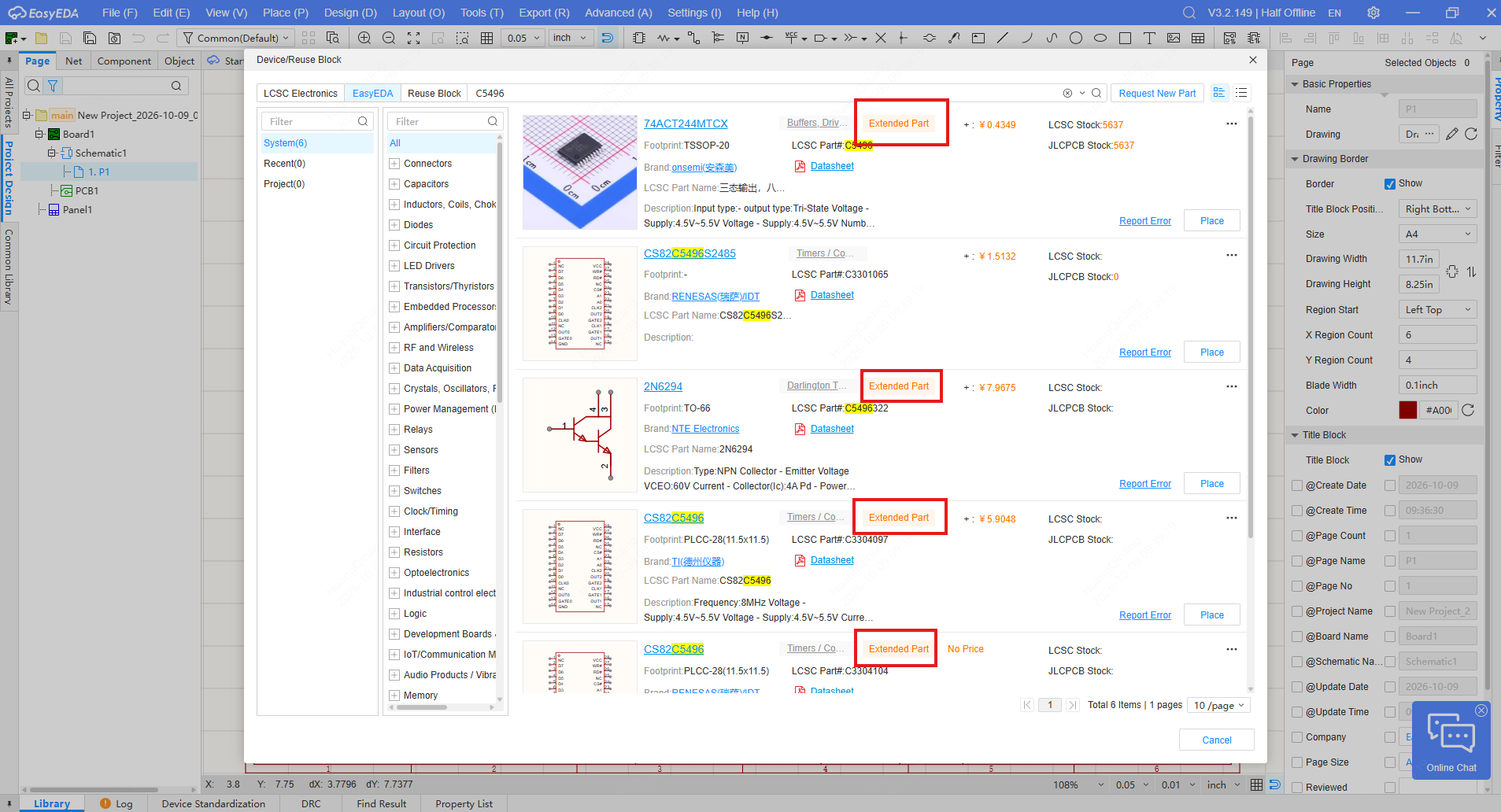Select the Text tool icon
This screenshot has height=812, width=1501.
[x=1149, y=38]
